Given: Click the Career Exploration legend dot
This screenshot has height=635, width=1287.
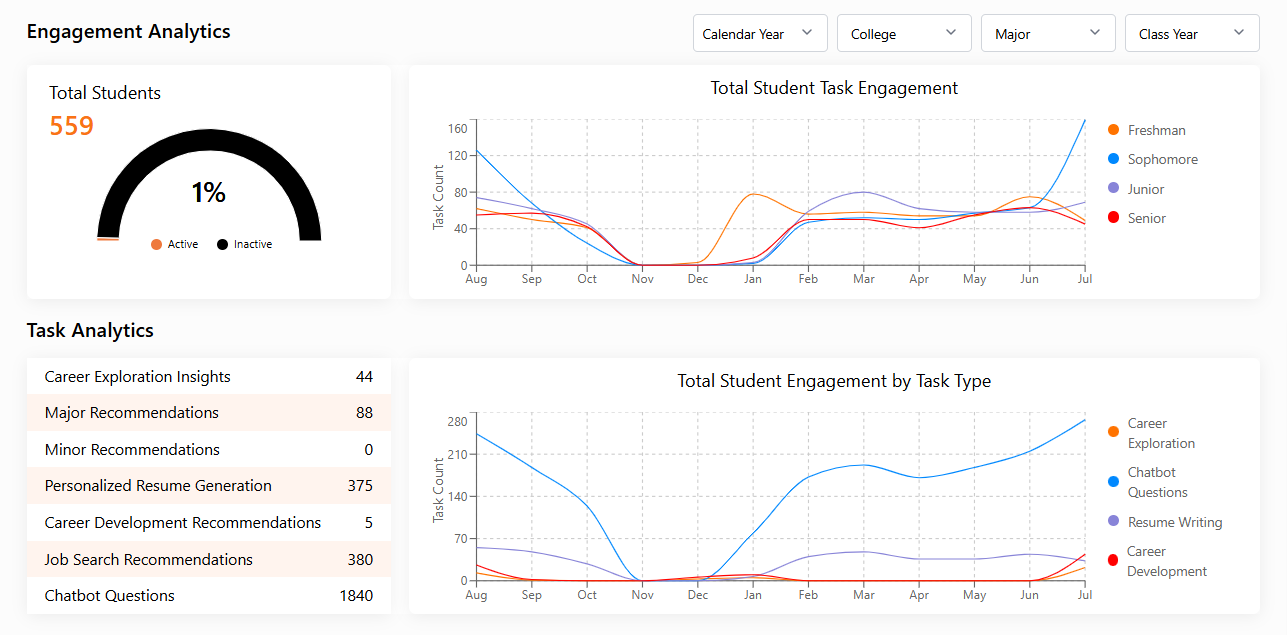Looking at the screenshot, I should coord(1113,432).
